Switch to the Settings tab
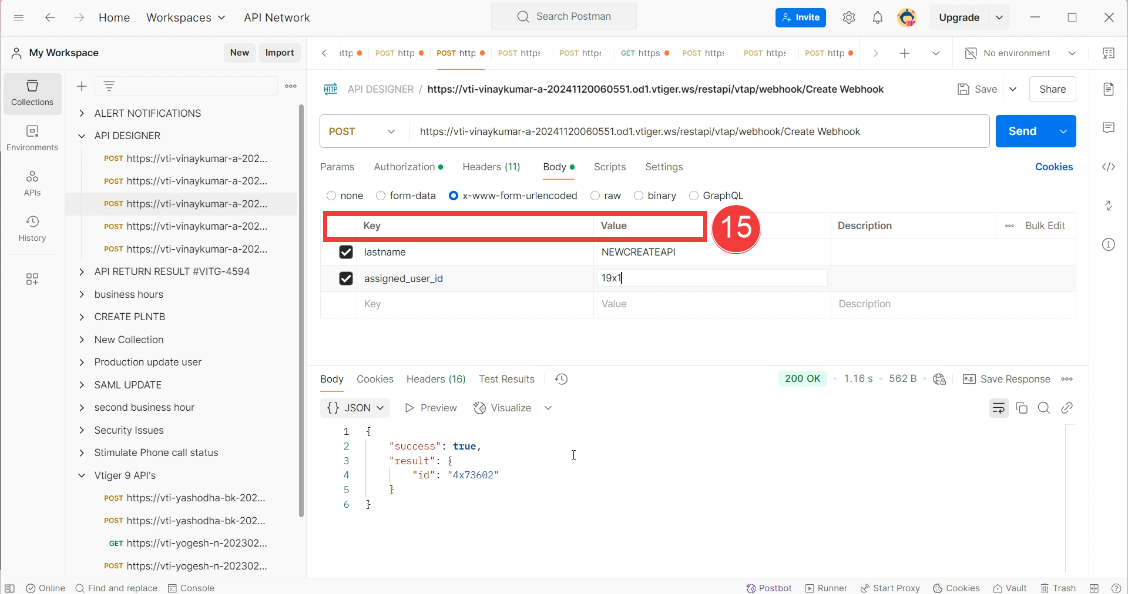The height and width of the screenshot is (594, 1130). click(x=664, y=167)
